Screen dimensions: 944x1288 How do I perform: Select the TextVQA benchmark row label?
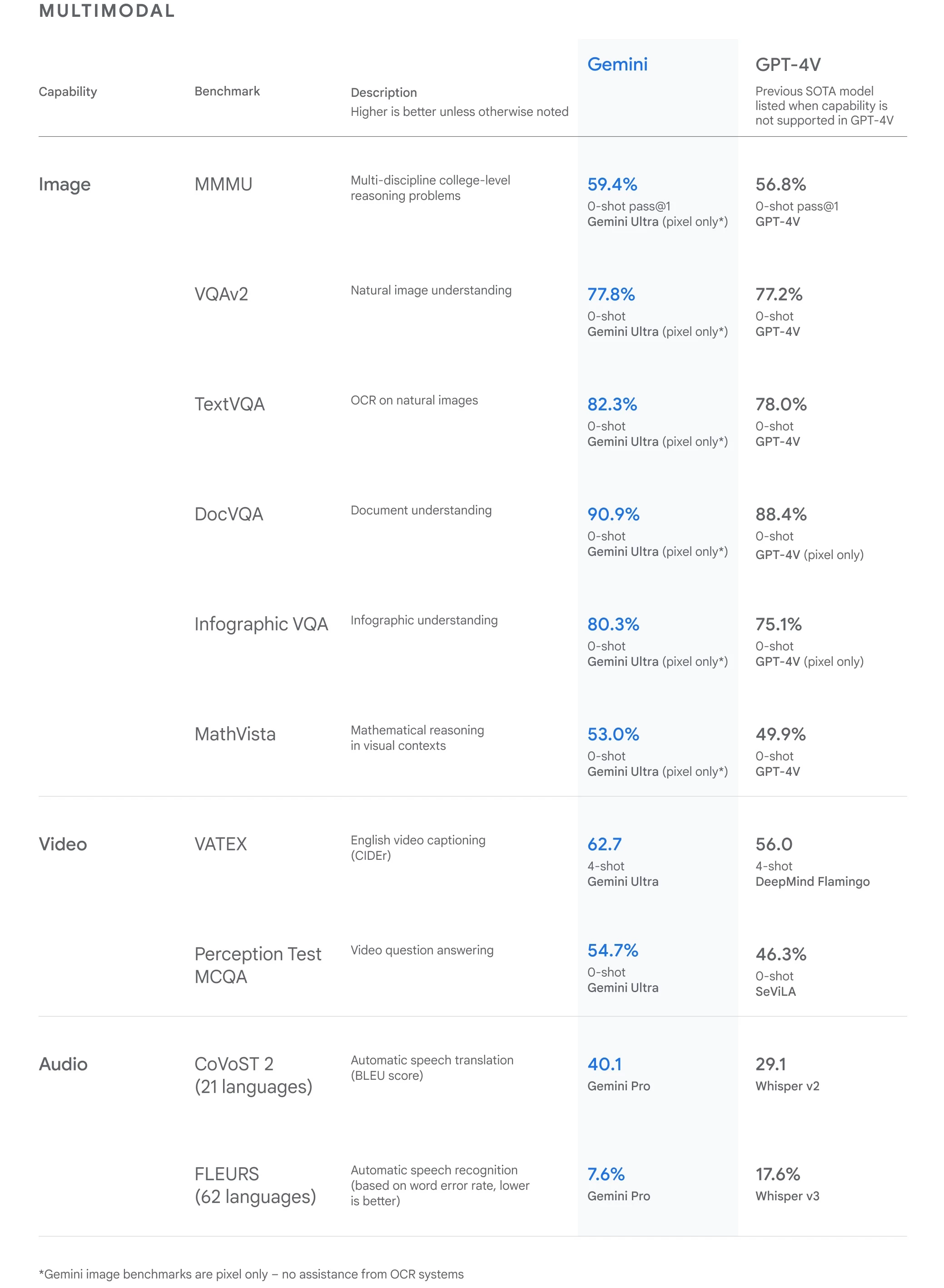tap(230, 404)
